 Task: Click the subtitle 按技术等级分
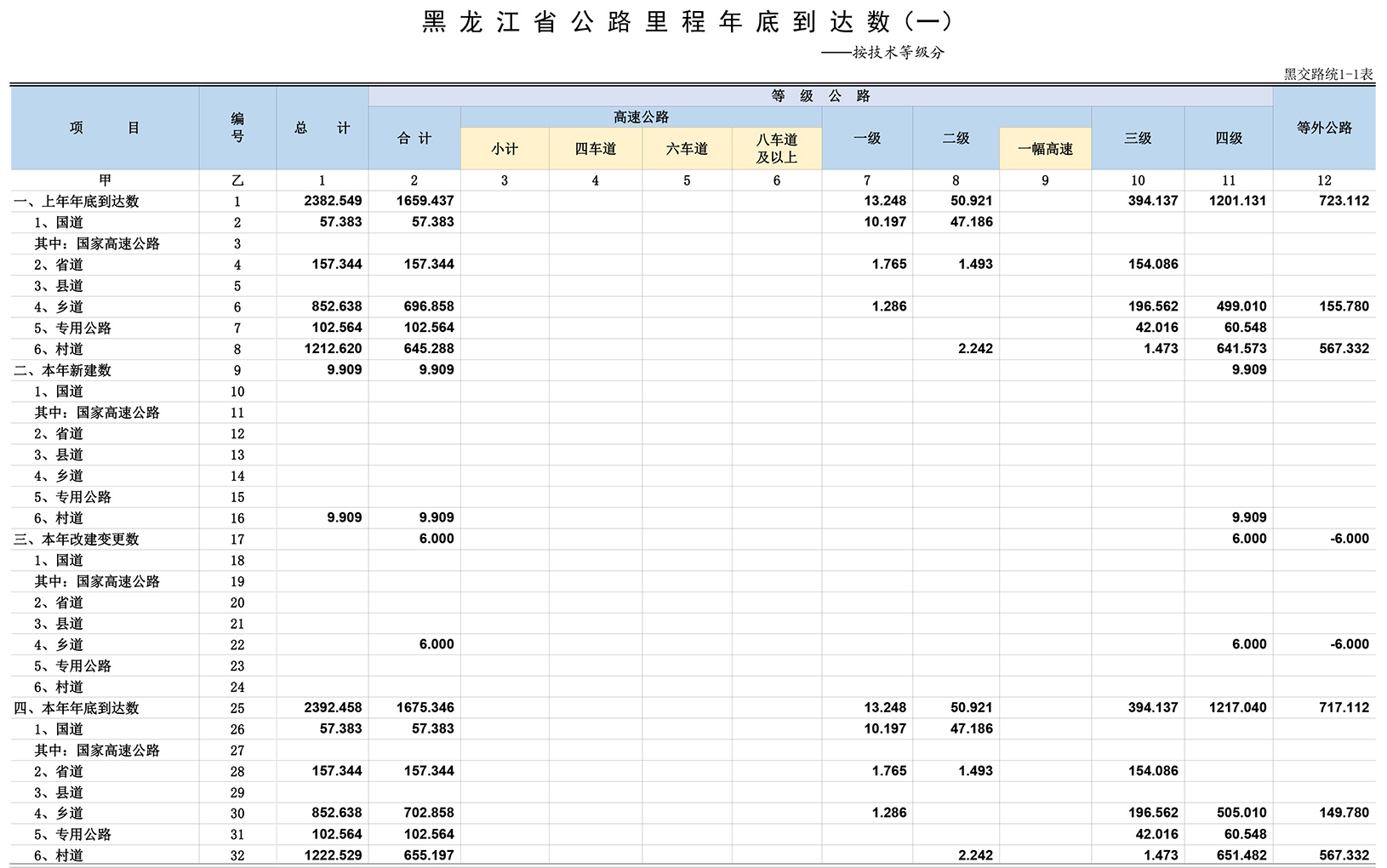tap(899, 52)
